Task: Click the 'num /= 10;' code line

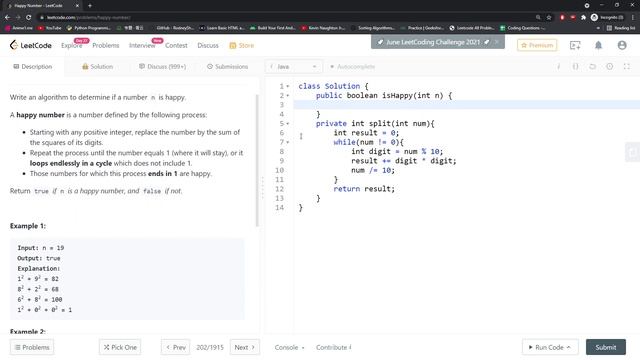Action: pos(373,170)
